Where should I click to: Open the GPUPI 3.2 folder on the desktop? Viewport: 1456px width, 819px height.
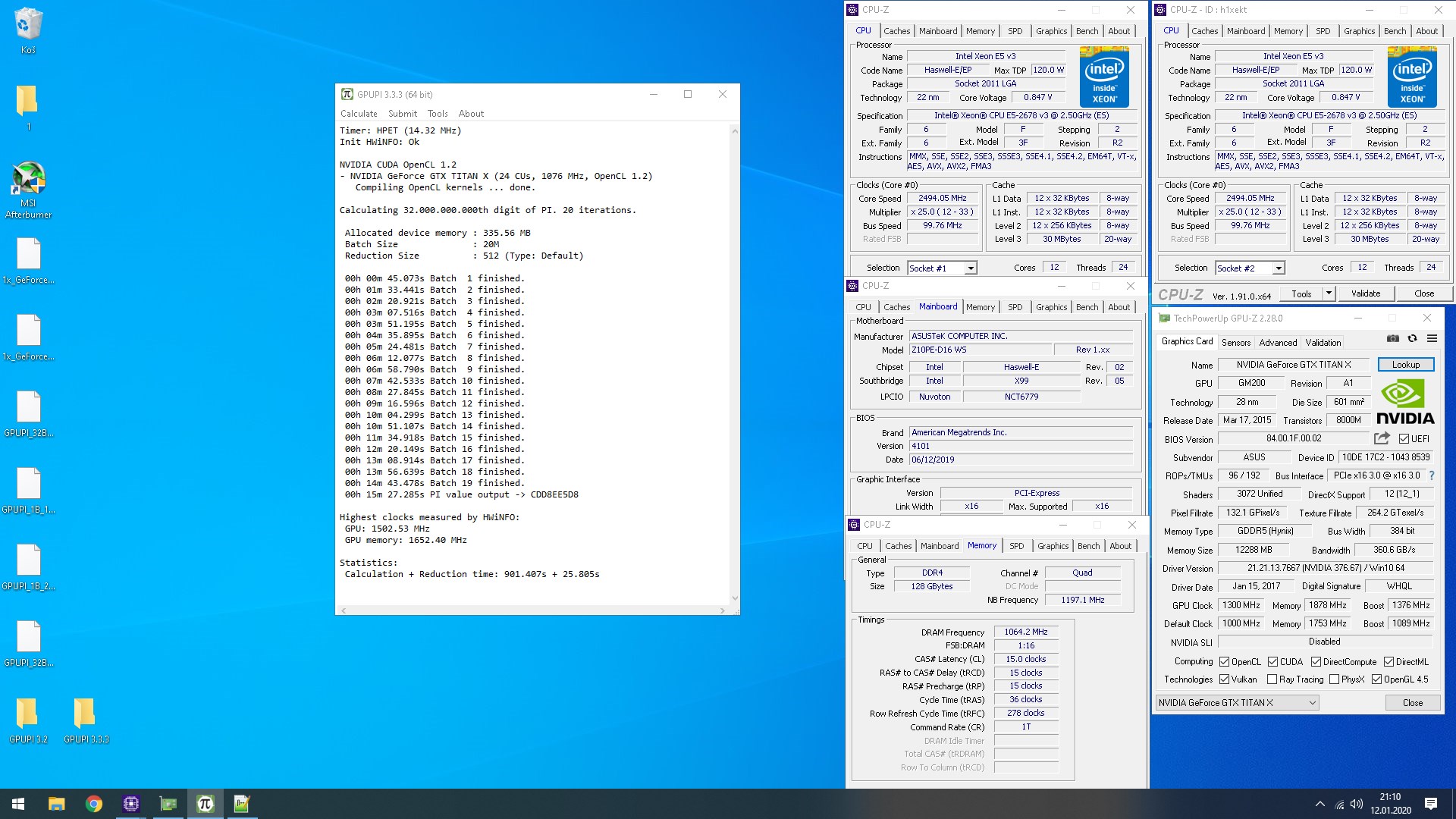click(28, 720)
